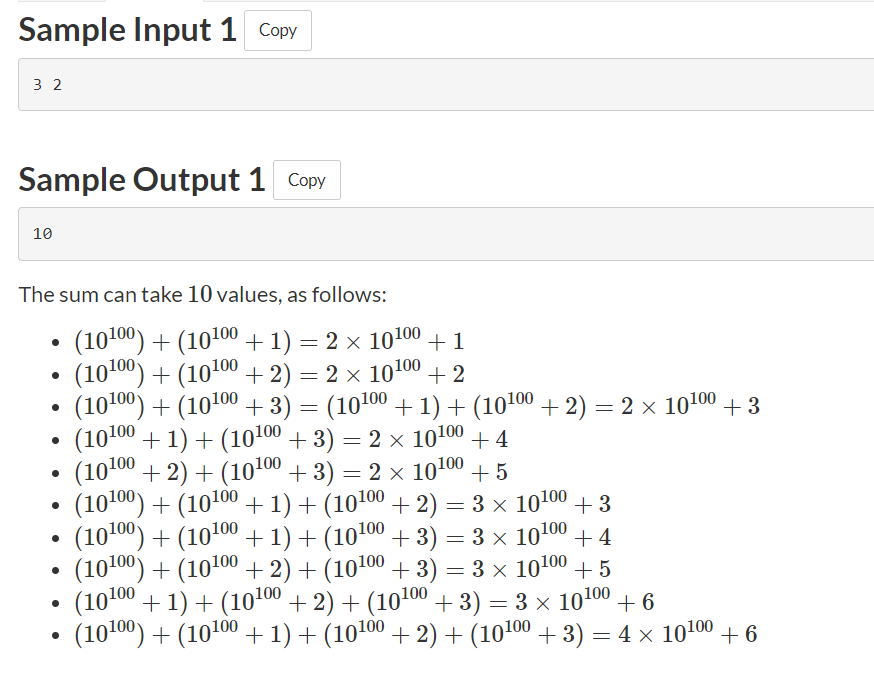Copy the Sample Output 1 text
This screenshot has height=676, width=874.
pyautogui.click(x=307, y=180)
